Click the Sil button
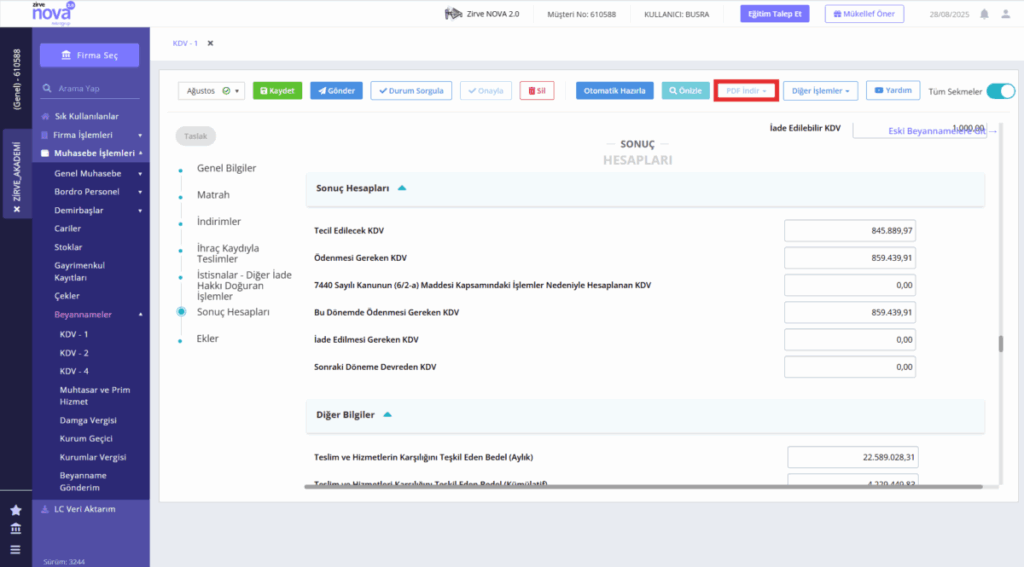 tap(537, 91)
